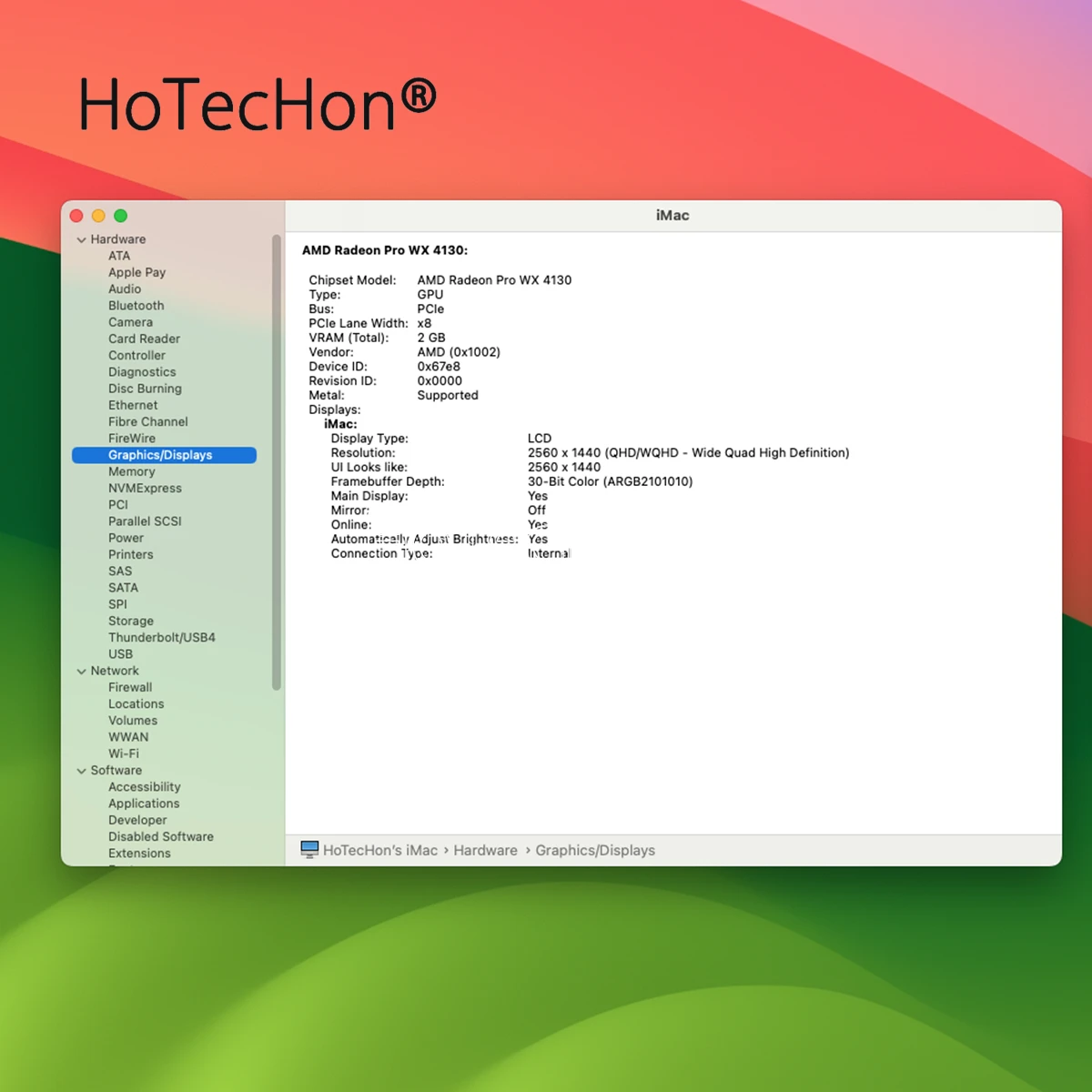
Task: Click the Hardware section label
Action: pos(117,239)
